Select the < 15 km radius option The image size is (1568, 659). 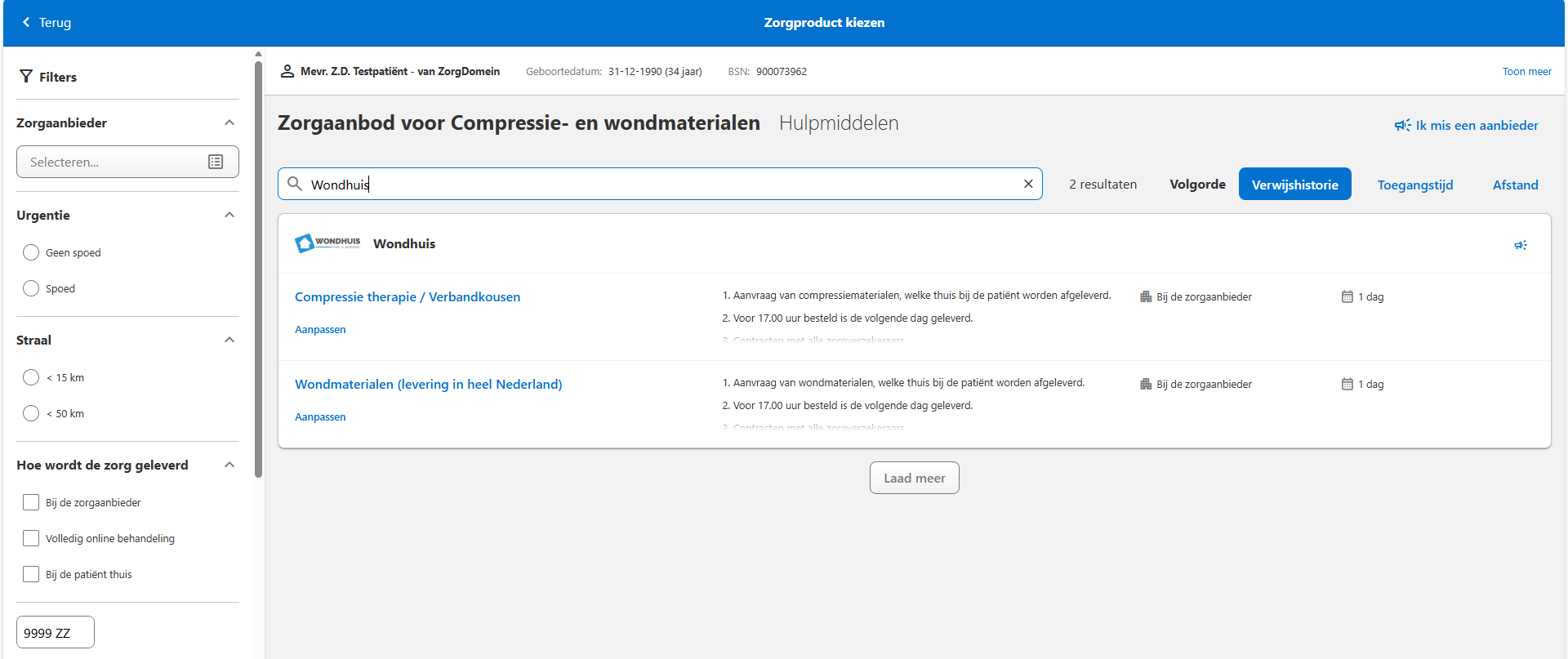31,377
